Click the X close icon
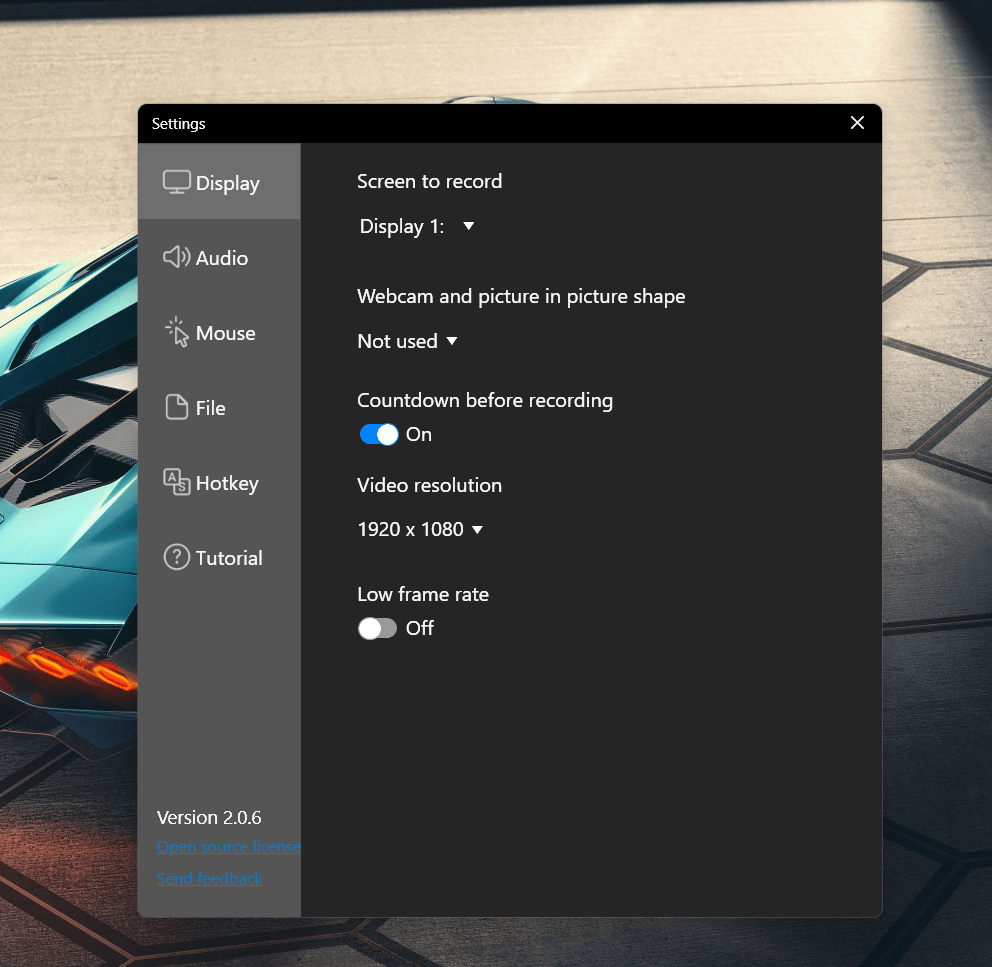The height and width of the screenshot is (967, 992). point(857,123)
